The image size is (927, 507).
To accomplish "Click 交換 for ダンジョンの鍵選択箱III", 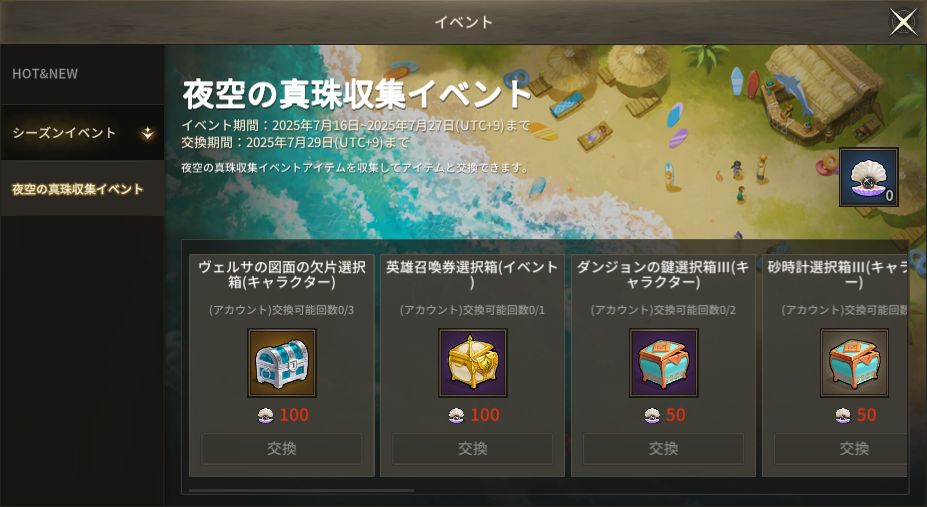I will click(x=663, y=448).
